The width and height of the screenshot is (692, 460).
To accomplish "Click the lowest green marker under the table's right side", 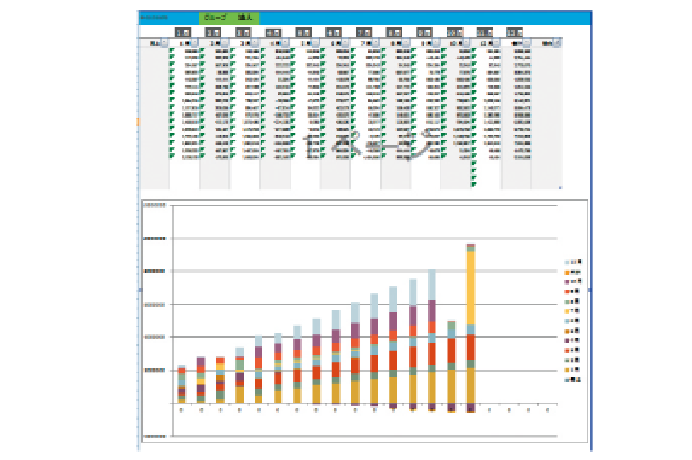I will click(473, 183).
